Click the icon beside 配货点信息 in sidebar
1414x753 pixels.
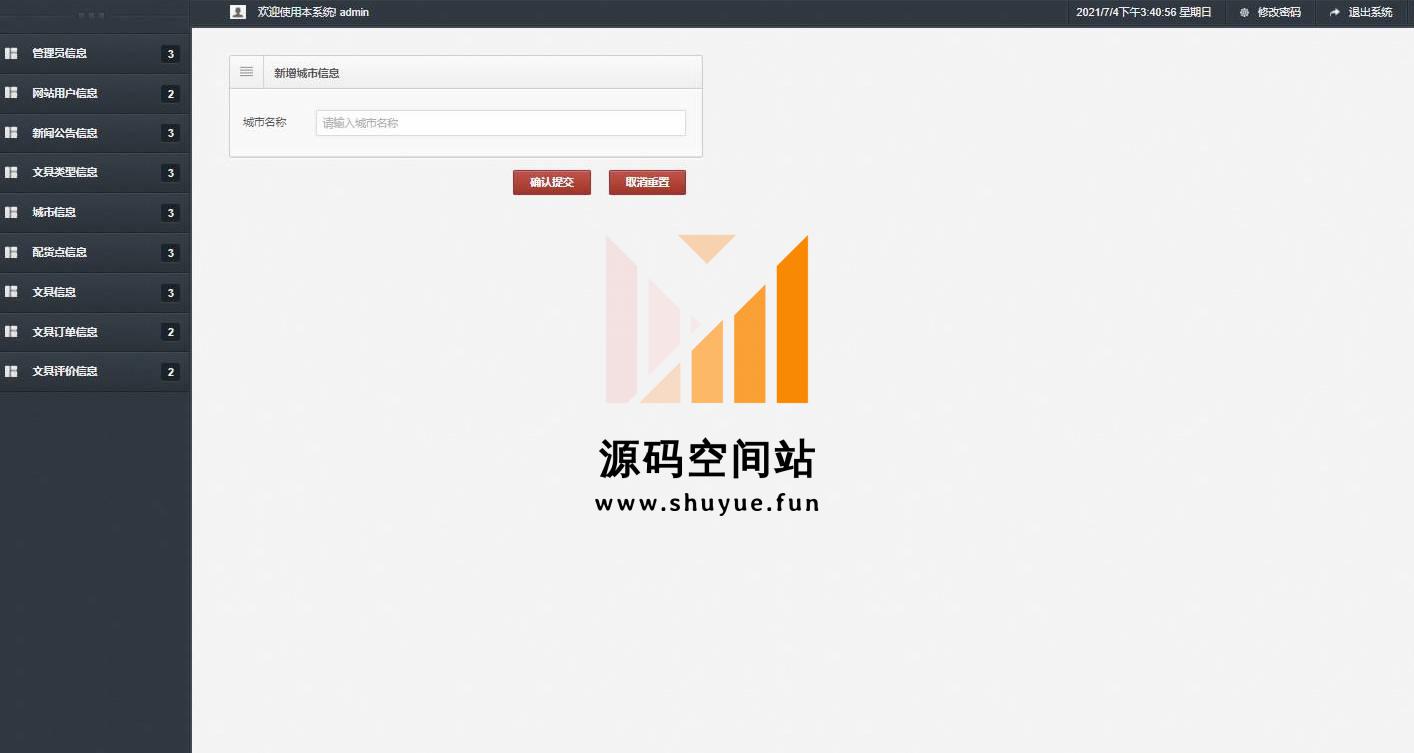click(x=11, y=252)
